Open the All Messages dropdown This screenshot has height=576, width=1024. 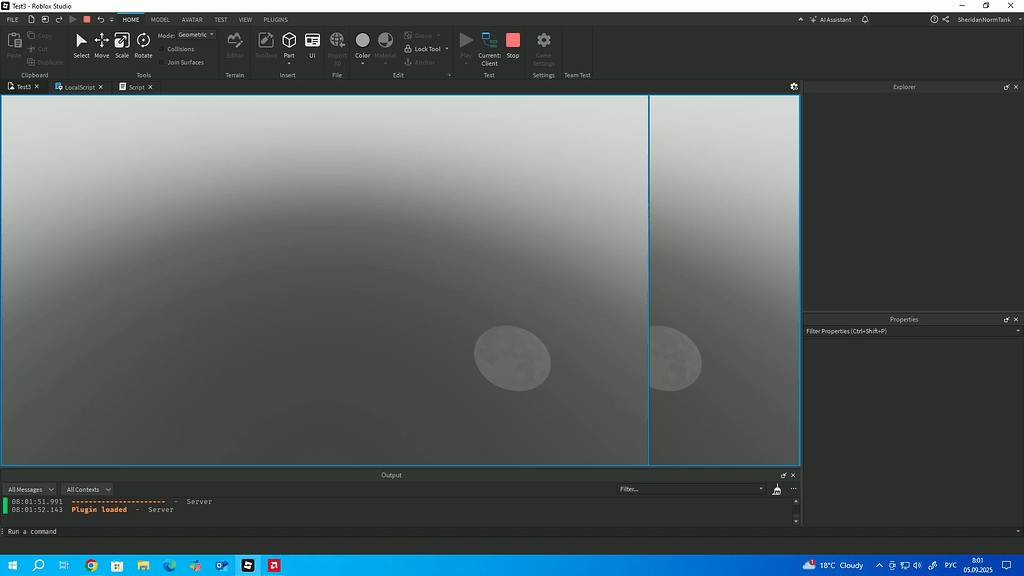tap(30, 489)
